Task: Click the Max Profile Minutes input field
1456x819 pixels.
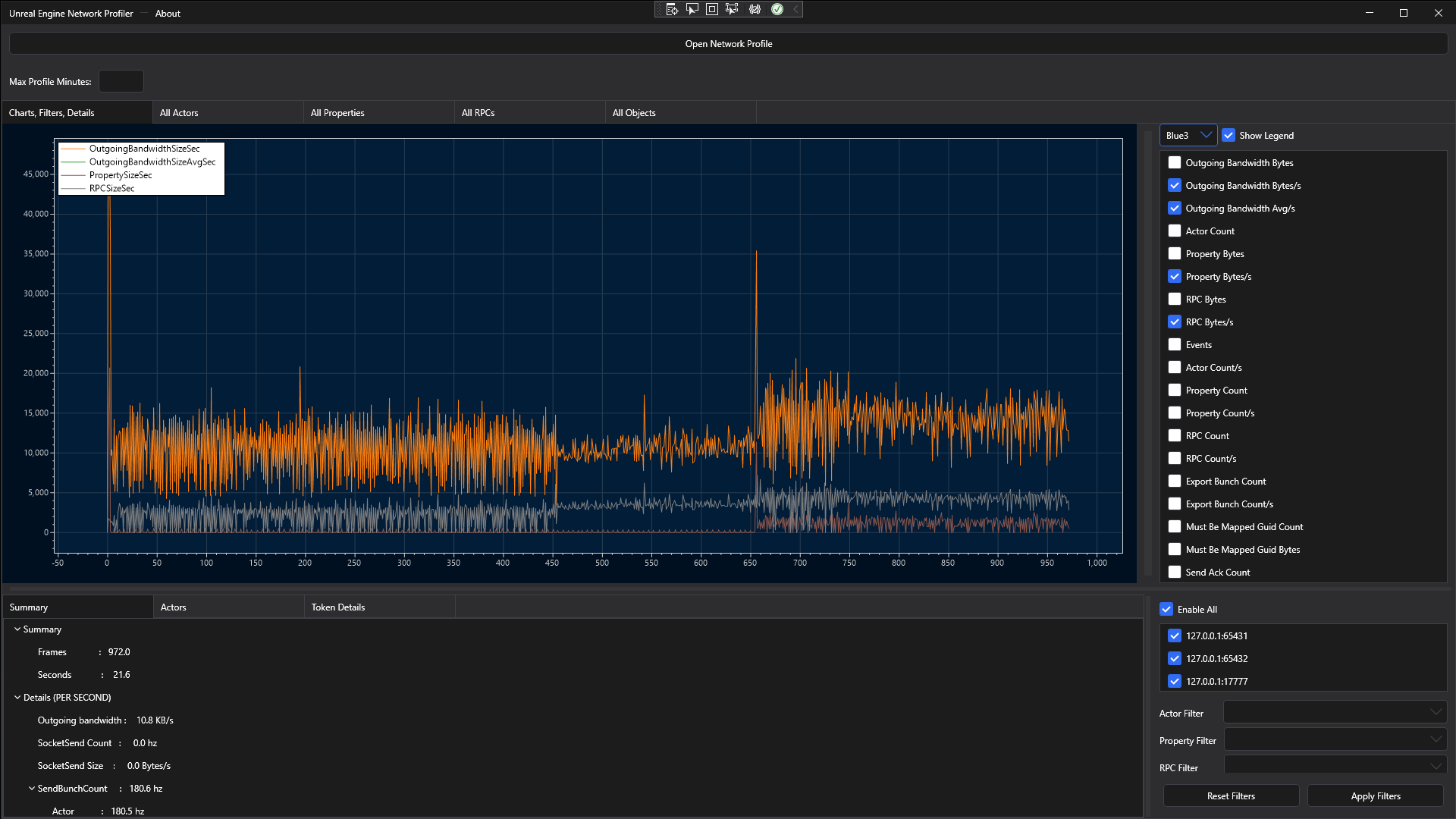Action: coord(120,81)
